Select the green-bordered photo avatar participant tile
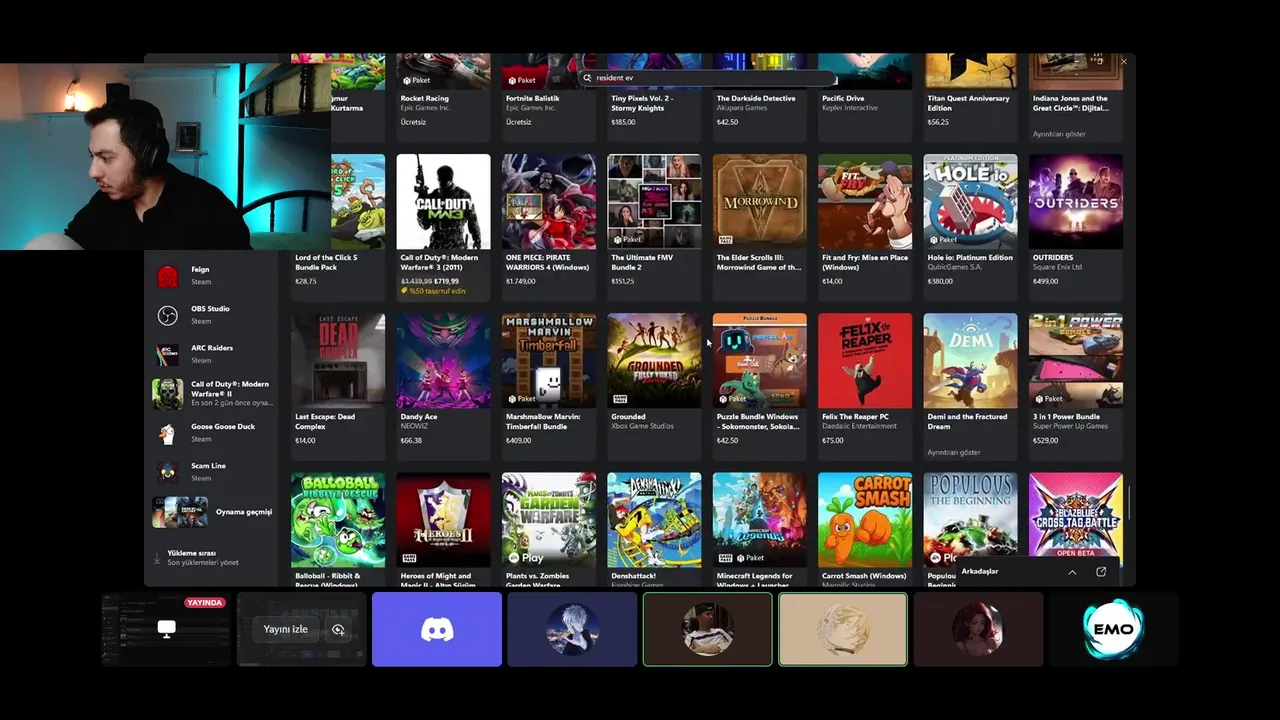This screenshot has height=720, width=1280. click(x=708, y=629)
